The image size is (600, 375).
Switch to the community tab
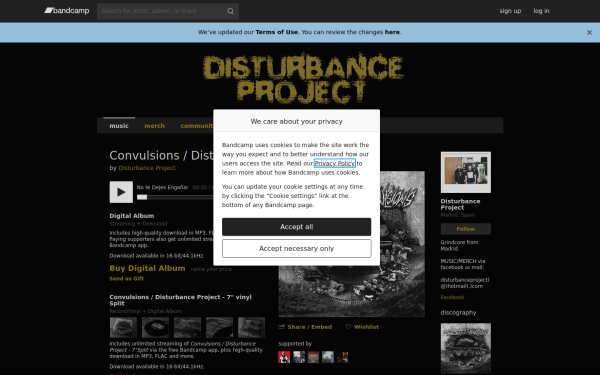[x=197, y=126]
